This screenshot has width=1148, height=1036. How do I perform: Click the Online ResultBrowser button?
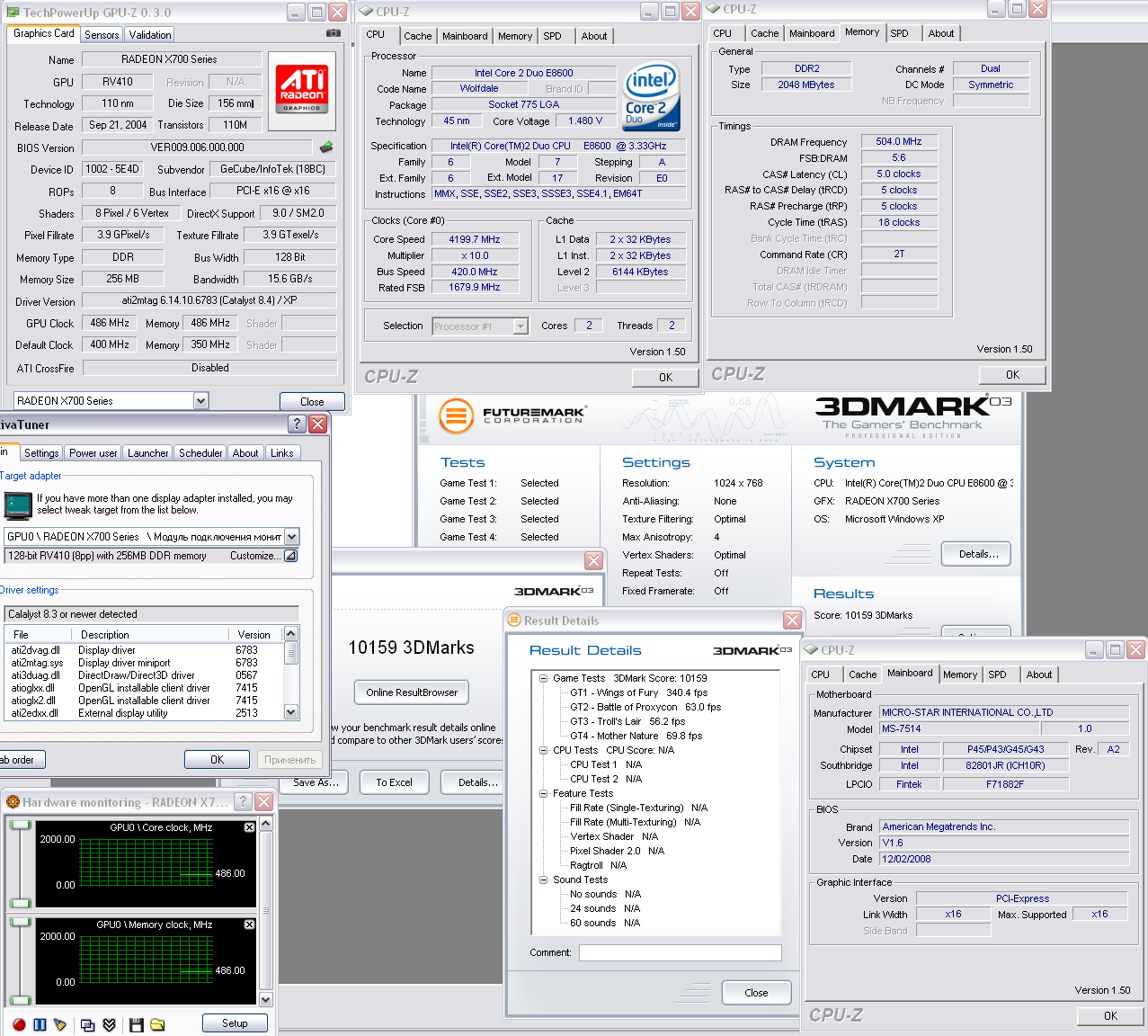click(412, 692)
